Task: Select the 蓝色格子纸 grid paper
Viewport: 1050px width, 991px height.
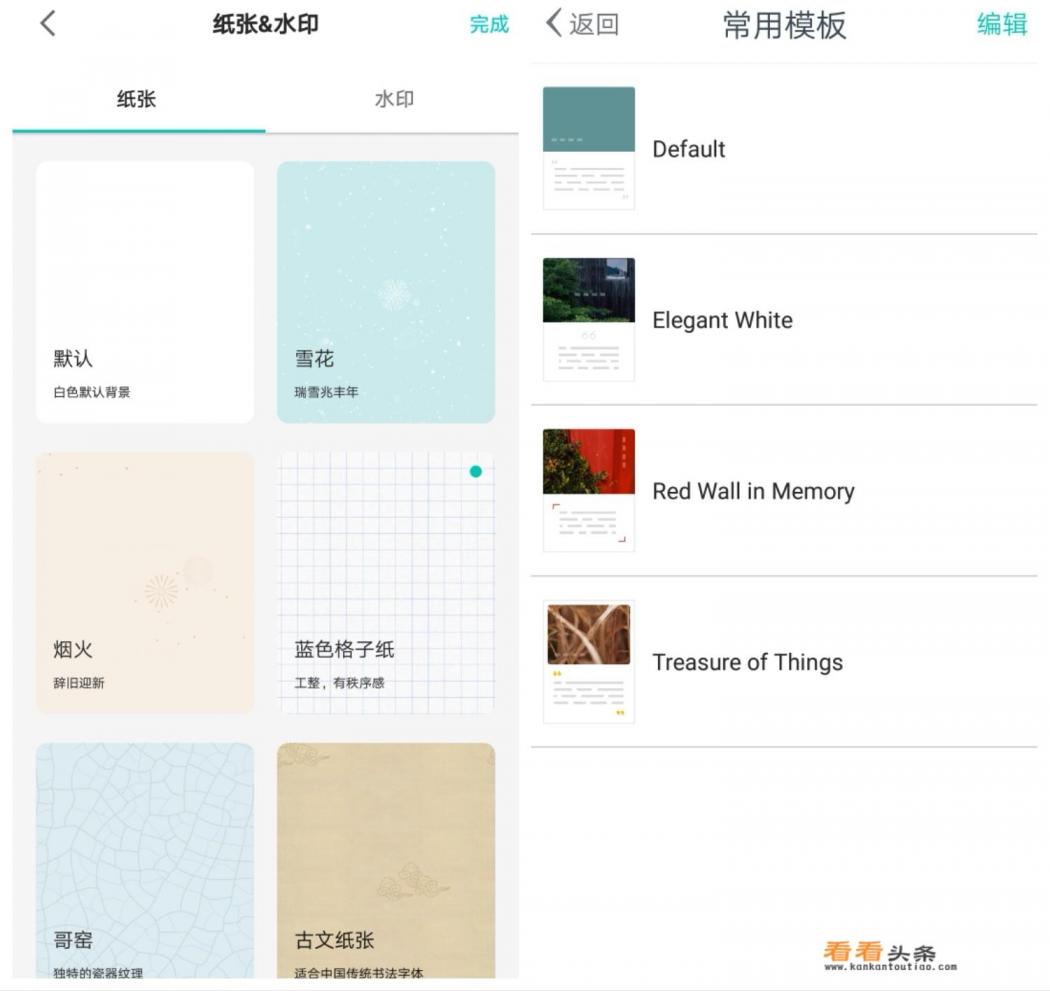Action: coord(386,582)
